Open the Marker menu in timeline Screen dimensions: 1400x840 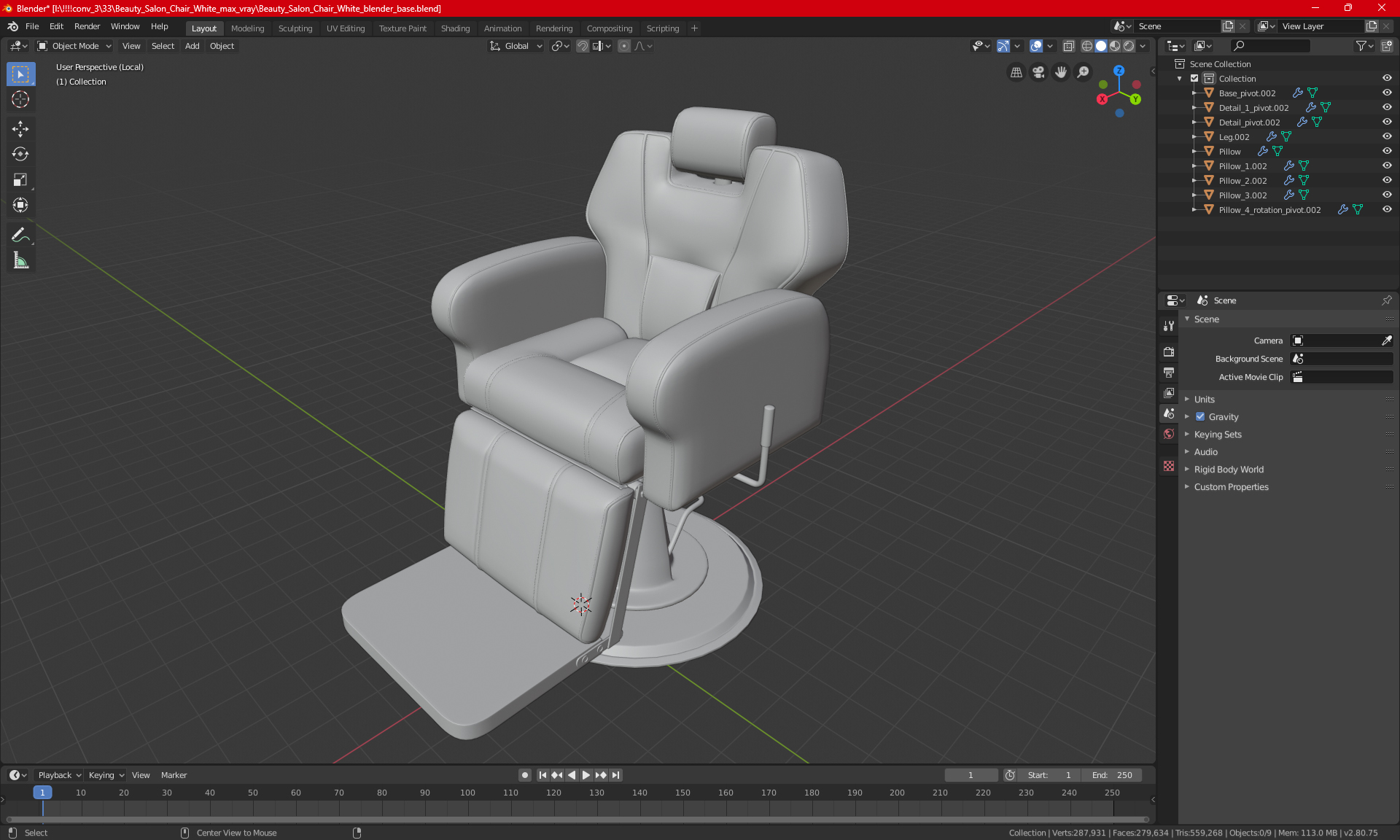click(x=174, y=775)
